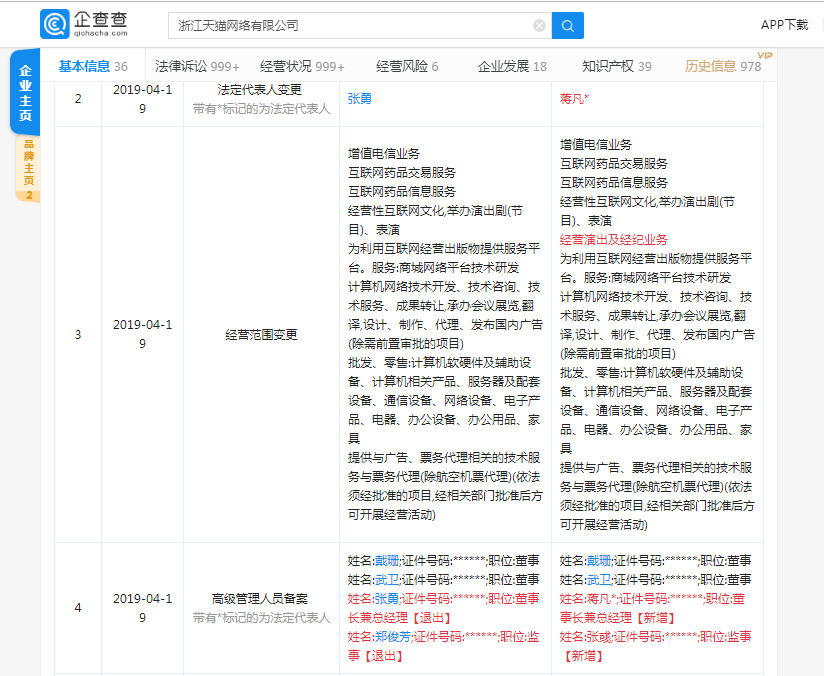The height and width of the screenshot is (676, 824).
Task: Select the 企业主页 side tab
Action: coord(25,93)
